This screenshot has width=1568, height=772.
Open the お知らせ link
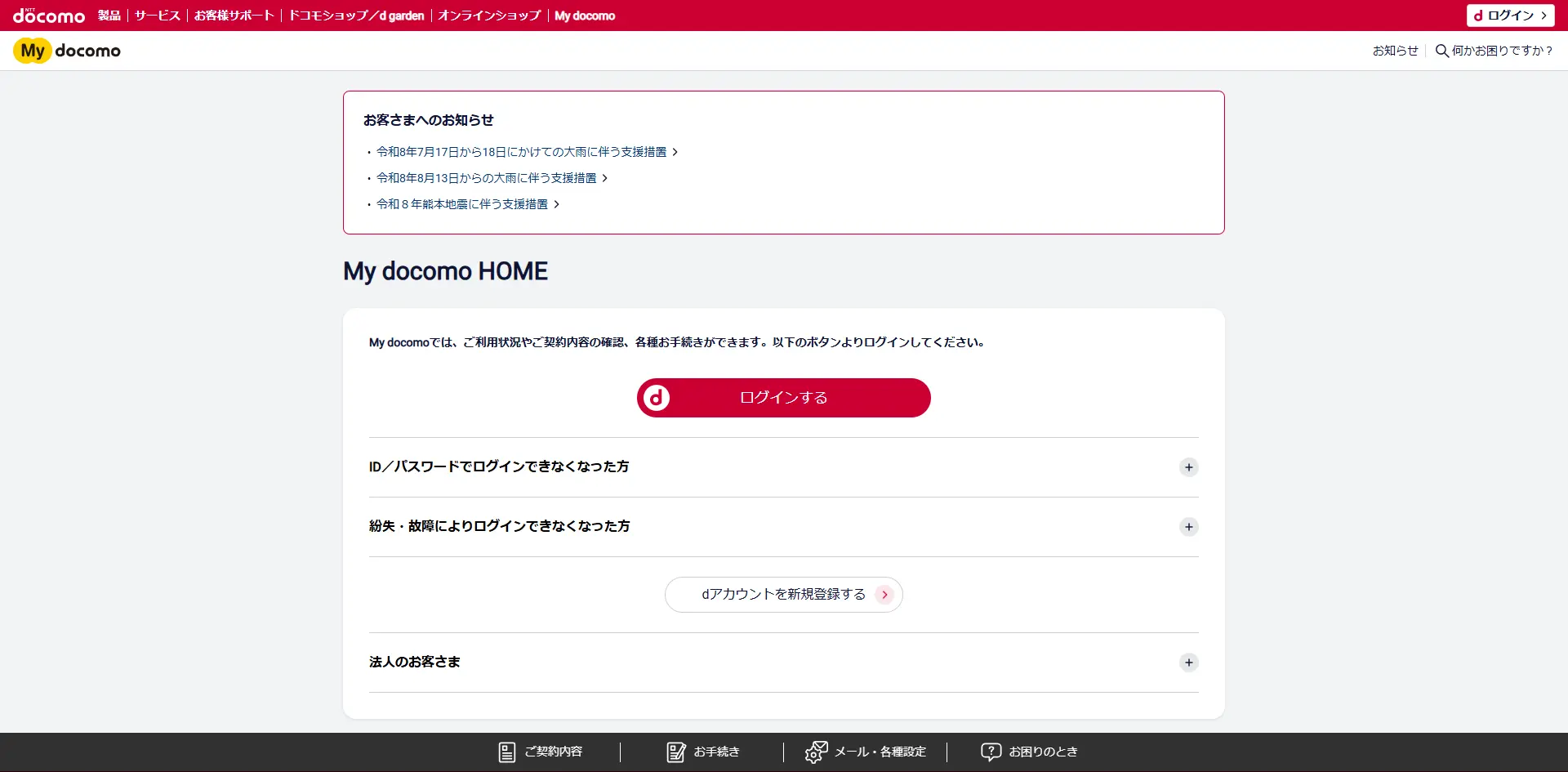click(x=1396, y=51)
